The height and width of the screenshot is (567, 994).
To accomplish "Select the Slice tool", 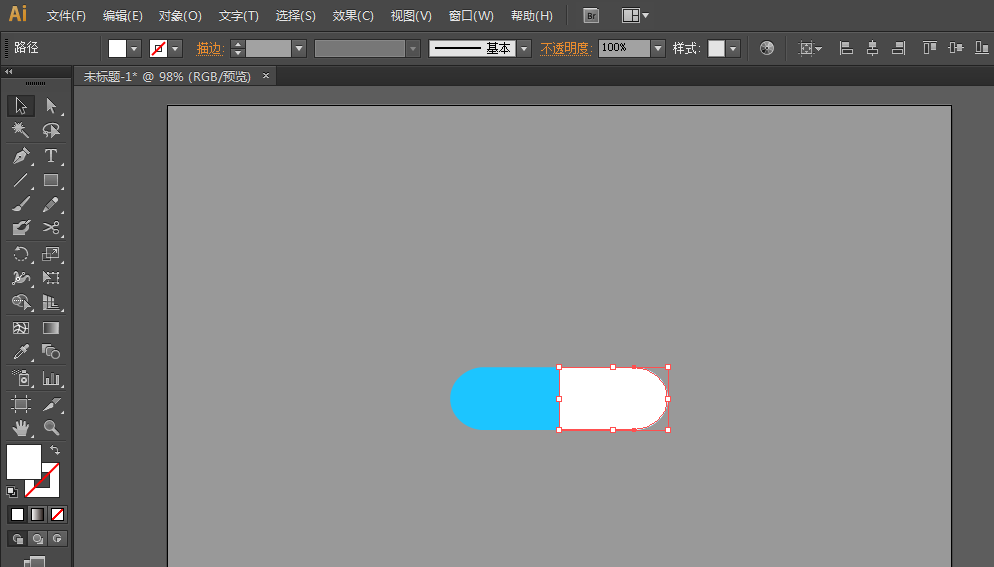I will (x=51, y=403).
